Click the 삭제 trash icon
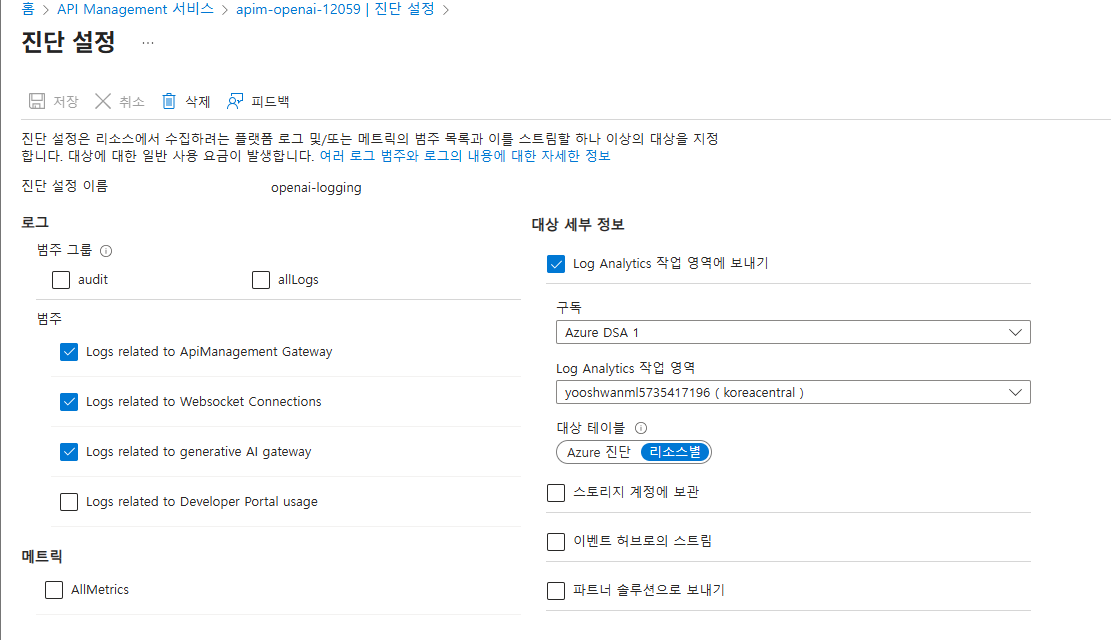1111x640 pixels. pyautogui.click(x=168, y=101)
